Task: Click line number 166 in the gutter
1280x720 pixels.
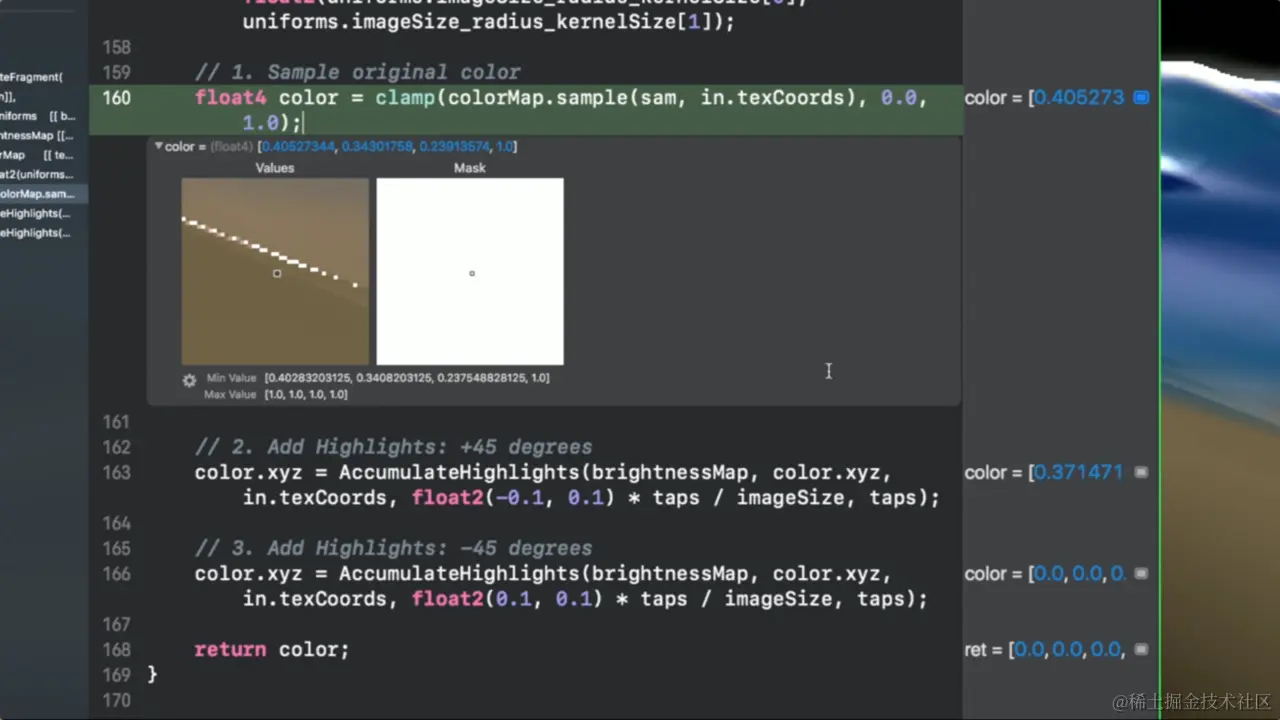Action: point(117,573)
